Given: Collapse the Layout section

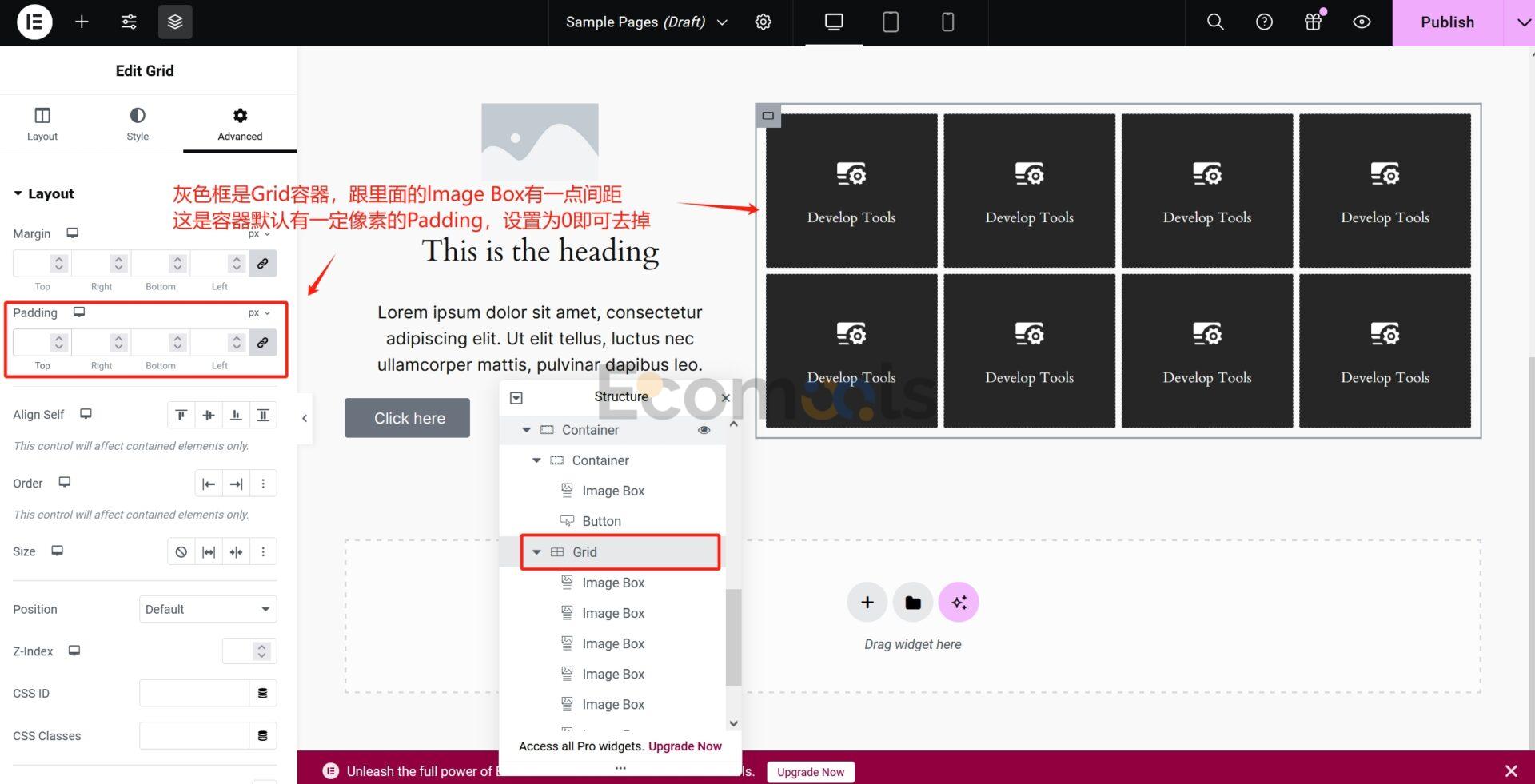Looking at the screenshot, I should coord(44,193).
